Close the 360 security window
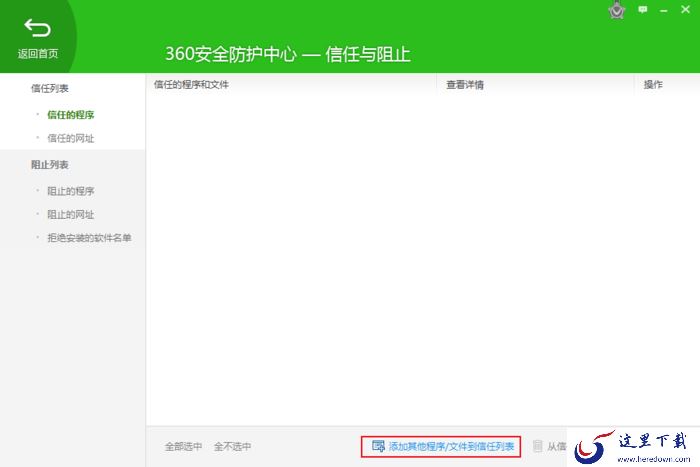 pyautogui.click(x=685, y=9)
